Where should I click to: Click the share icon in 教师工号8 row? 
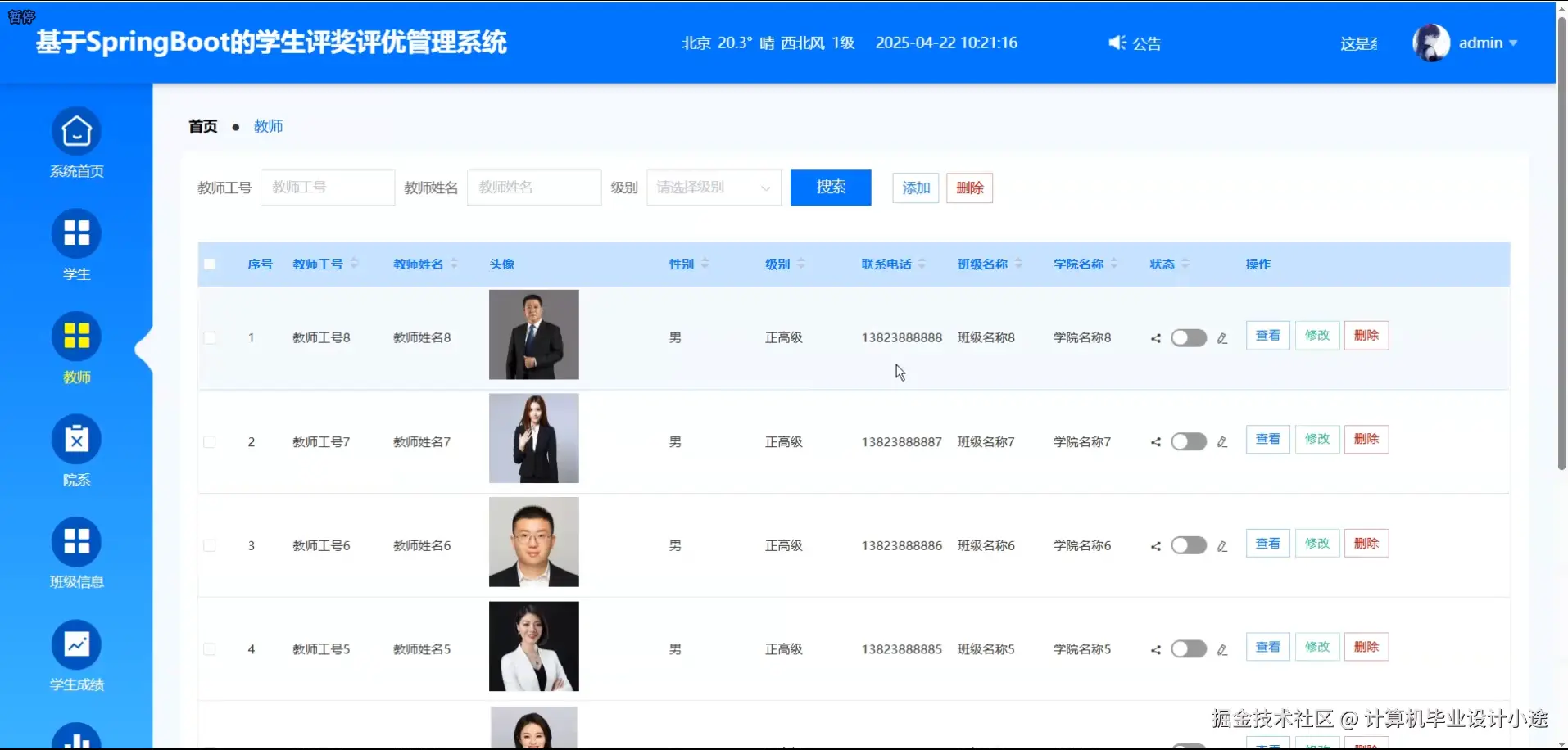point(1155,337)
